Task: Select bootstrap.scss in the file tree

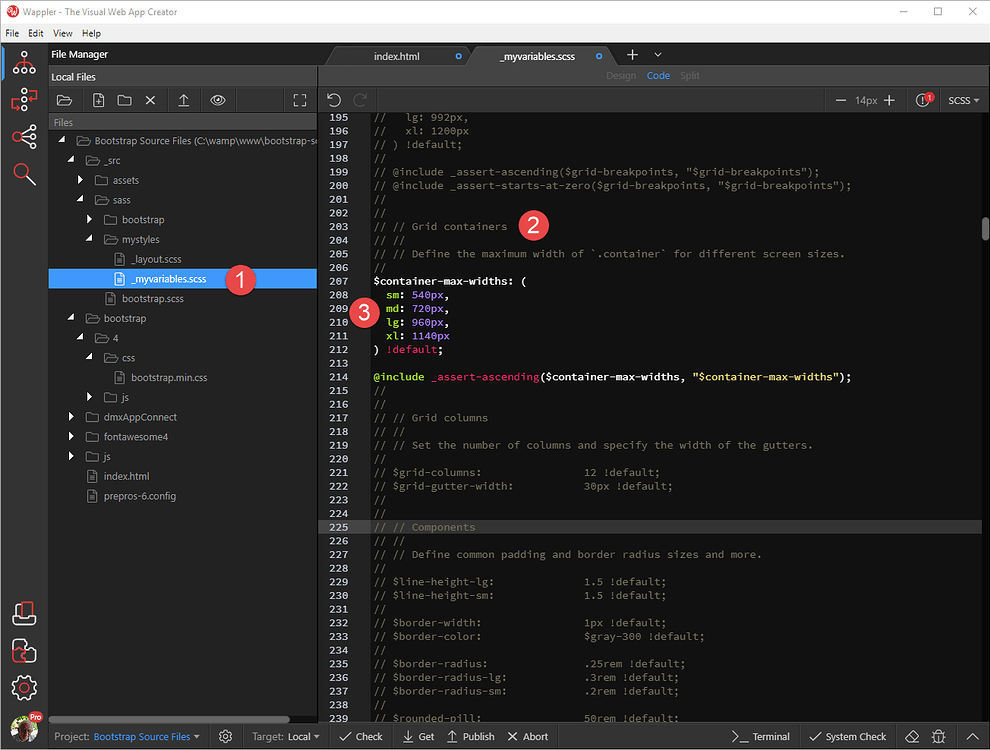Action: pos(153,298)
